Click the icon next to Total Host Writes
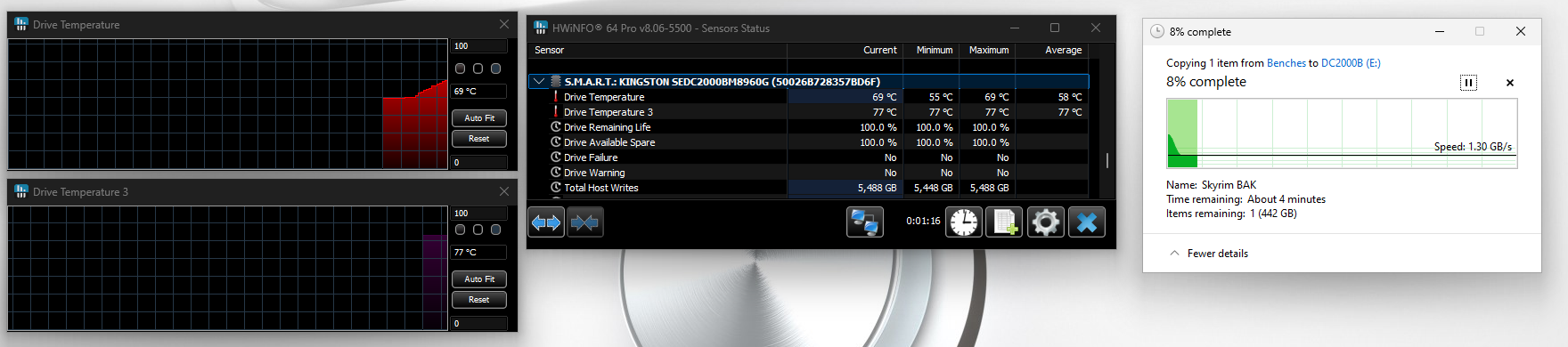Screen dimensions: 1568x347 pos(556,187)
